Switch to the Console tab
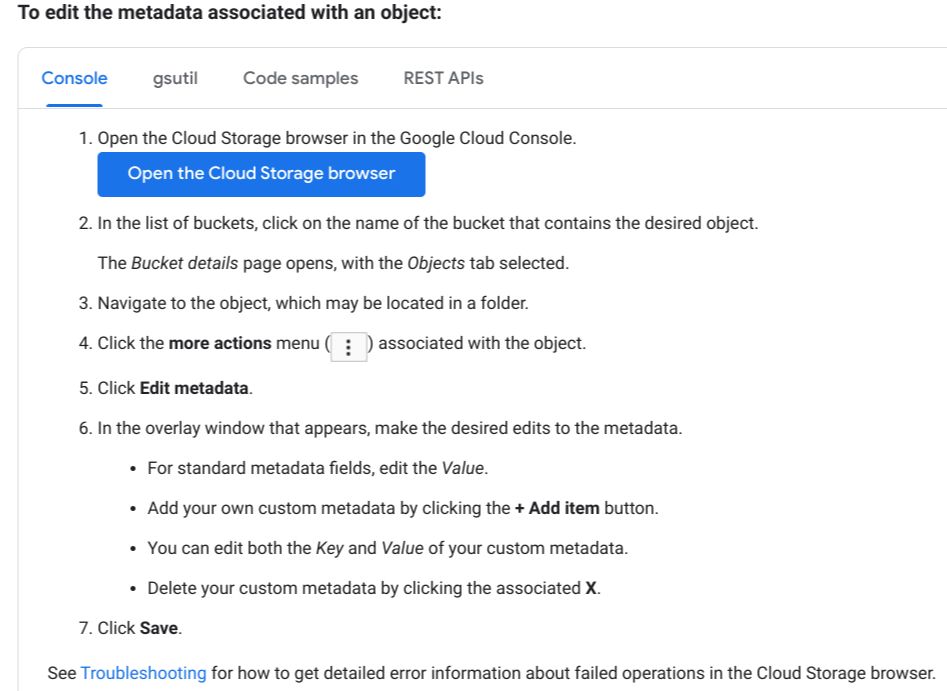 [74, 78]
